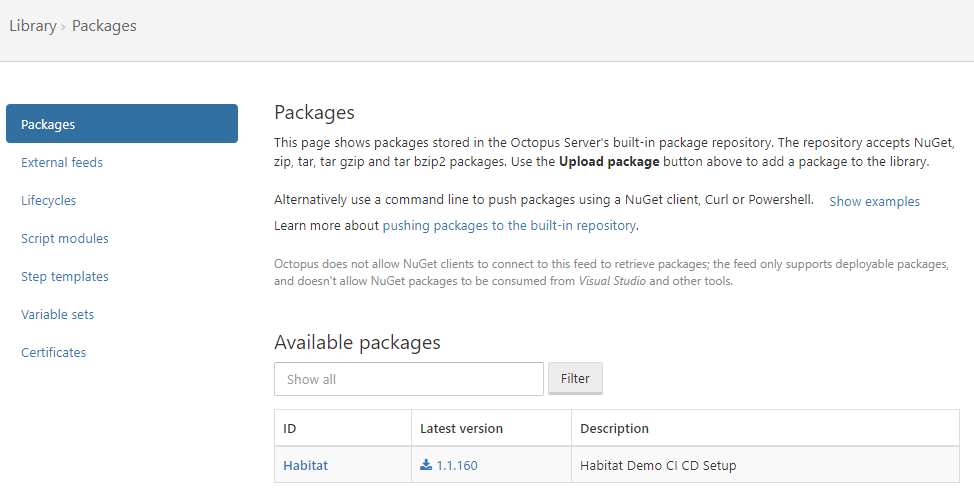Show command line examples
974x493 pixels.
click(x=875, y=201)
